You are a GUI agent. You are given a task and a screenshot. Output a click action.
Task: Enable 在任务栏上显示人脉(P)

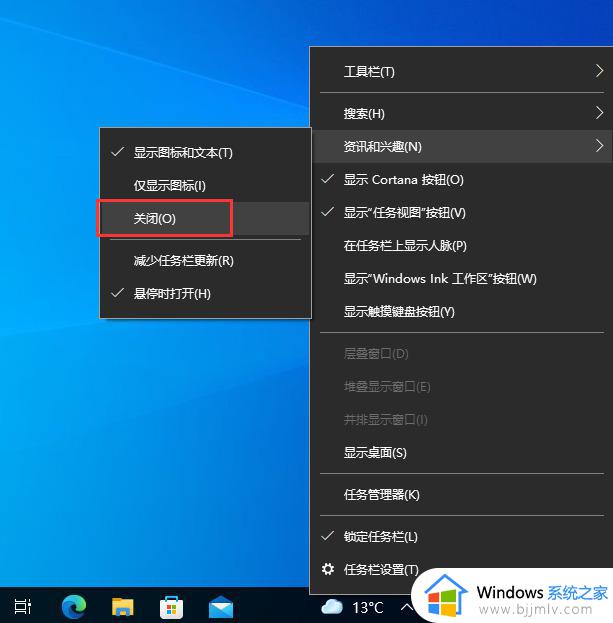(x=462, y=246)
